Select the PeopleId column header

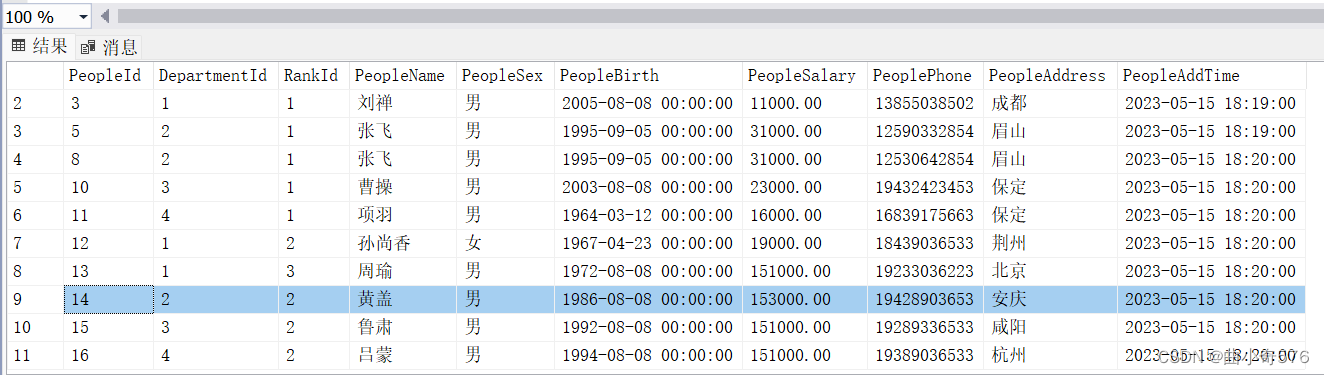tap(108, 75)
